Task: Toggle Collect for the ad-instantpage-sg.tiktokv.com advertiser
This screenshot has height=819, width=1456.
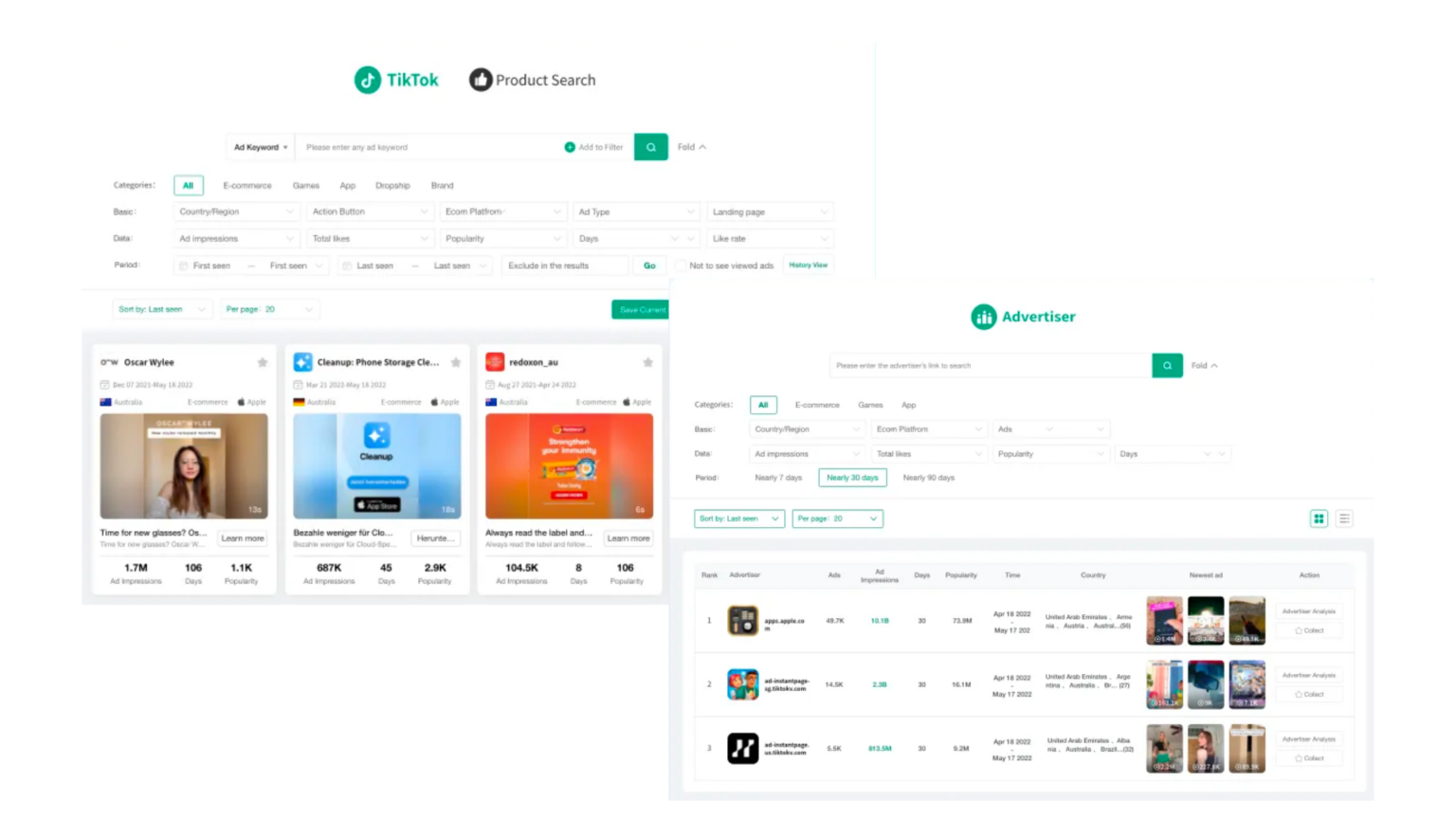Action: (x=1309, y=694)
